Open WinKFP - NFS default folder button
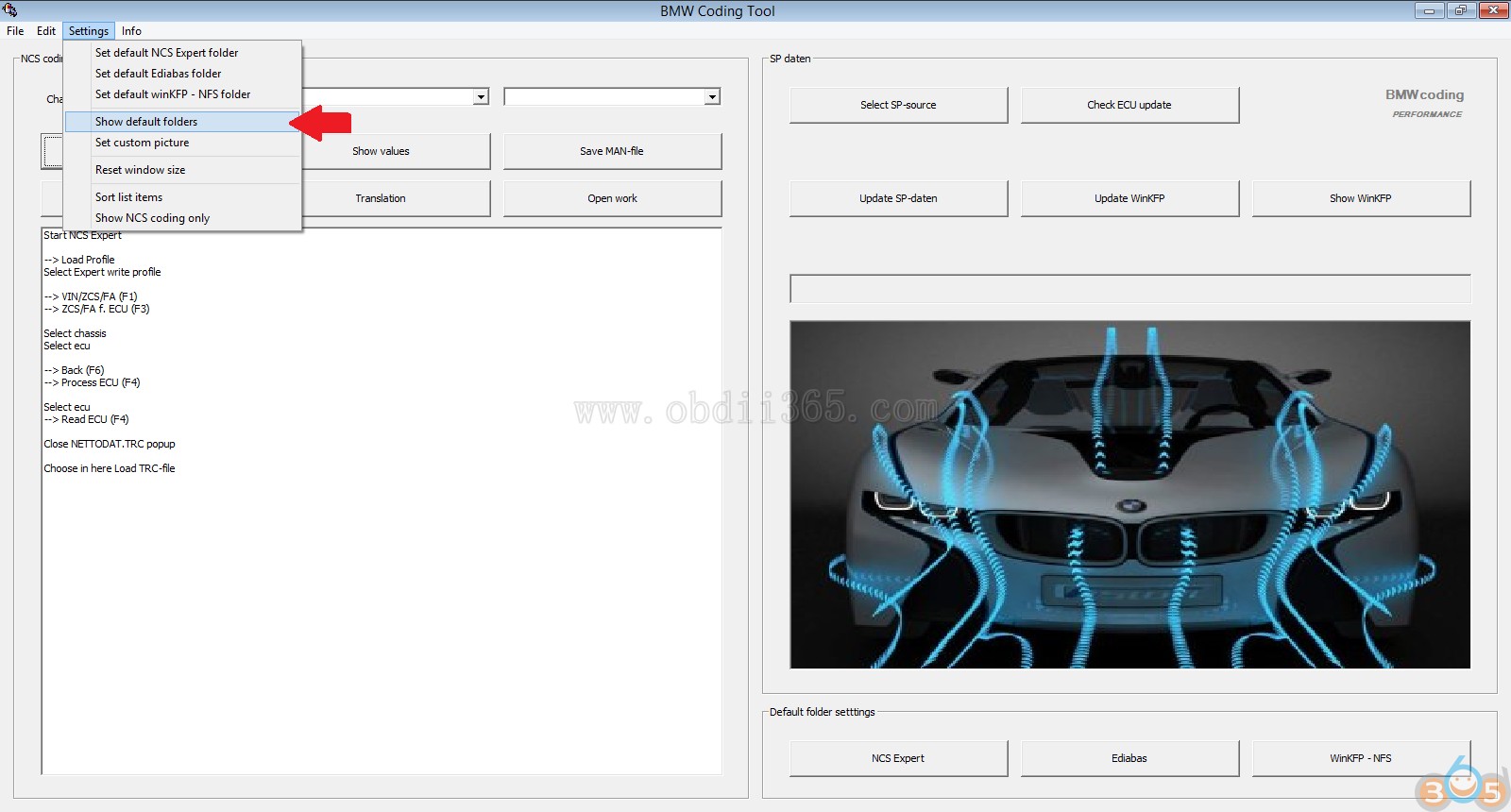This screenshot has width=1511, height=812. pyautogui.click(x=1361, y=758)
